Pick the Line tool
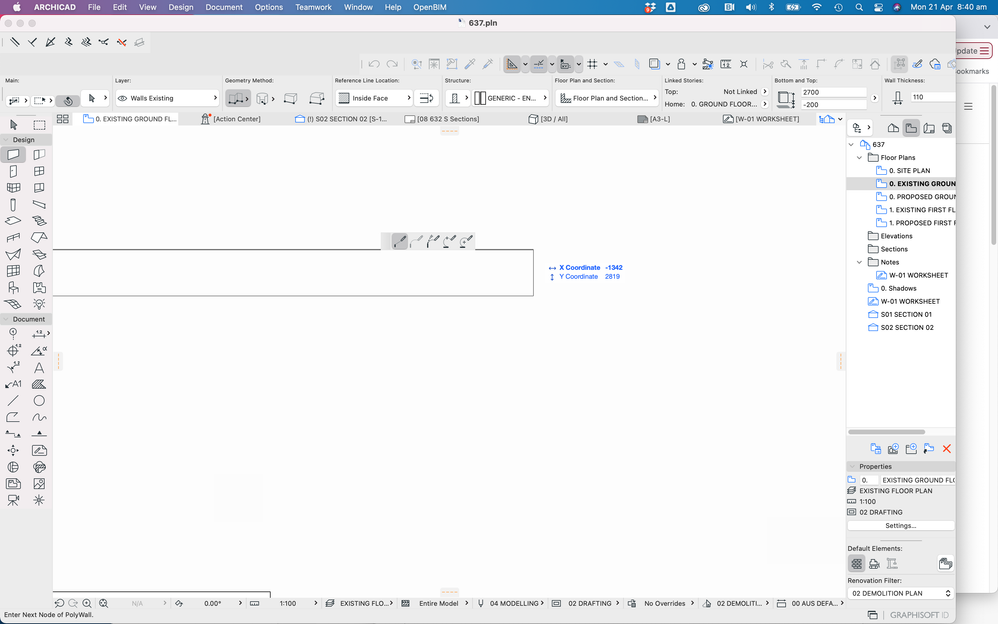Screen dimensions: 998x624 tap(13, 401)
